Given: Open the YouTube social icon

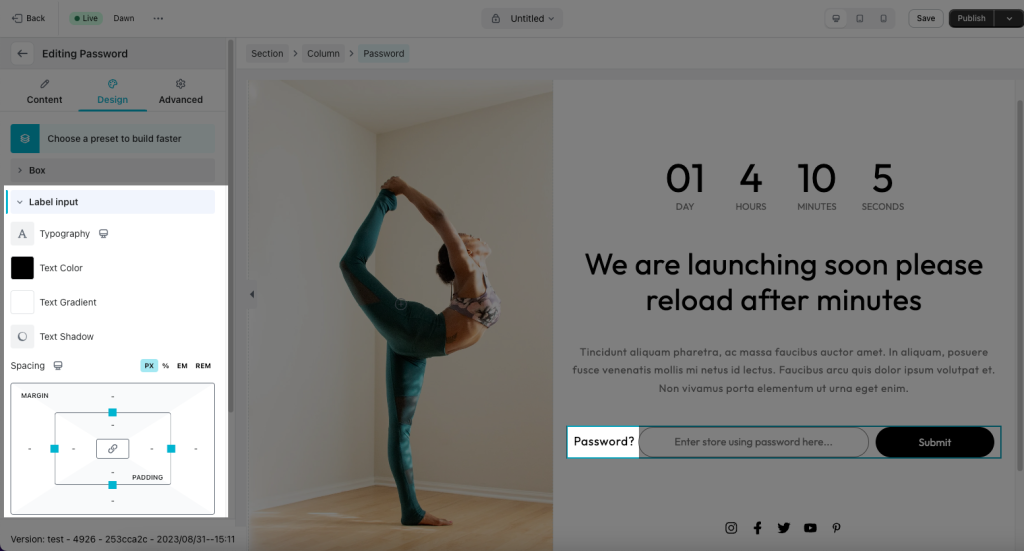Looking at the screenshot, I should tap(810, 527).
